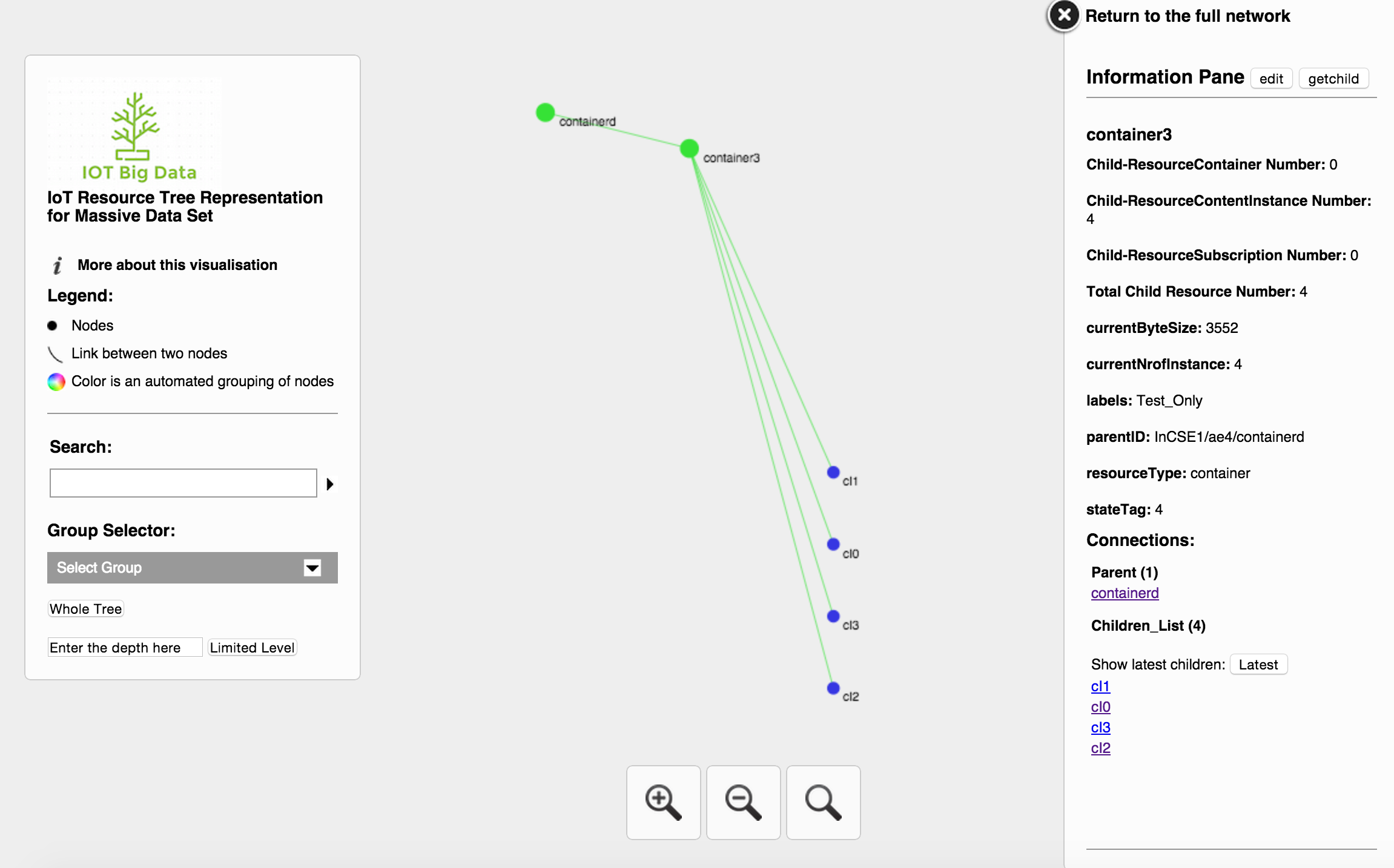The image size is (1394, 868).
Task: Select the edit button in Information Pane
Action: [x=1271, y=77]
